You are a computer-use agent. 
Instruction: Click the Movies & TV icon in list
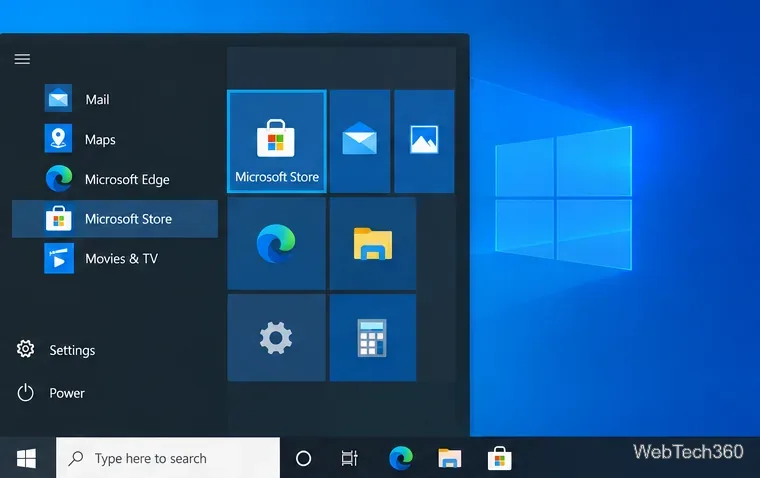(x=59, y=258)
